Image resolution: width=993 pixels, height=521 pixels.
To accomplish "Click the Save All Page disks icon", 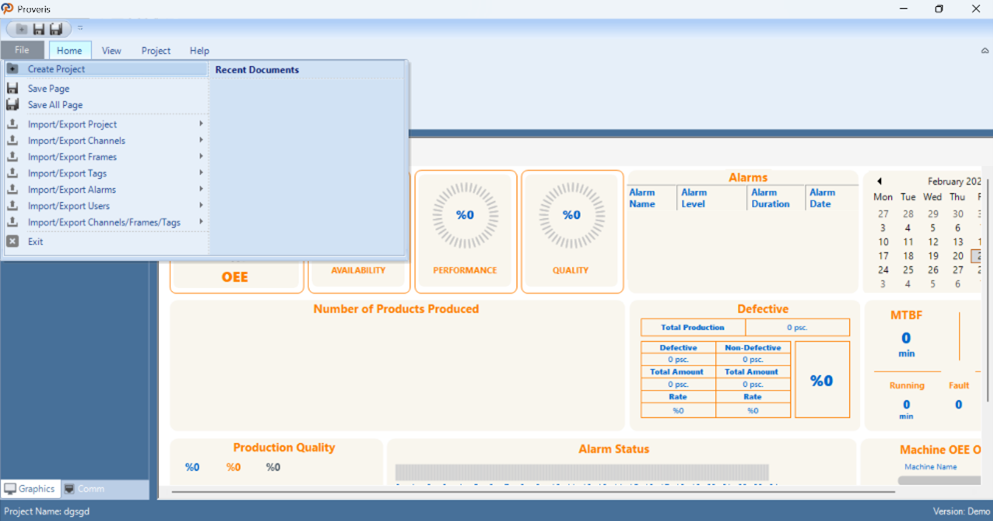I will coord(13,104).
